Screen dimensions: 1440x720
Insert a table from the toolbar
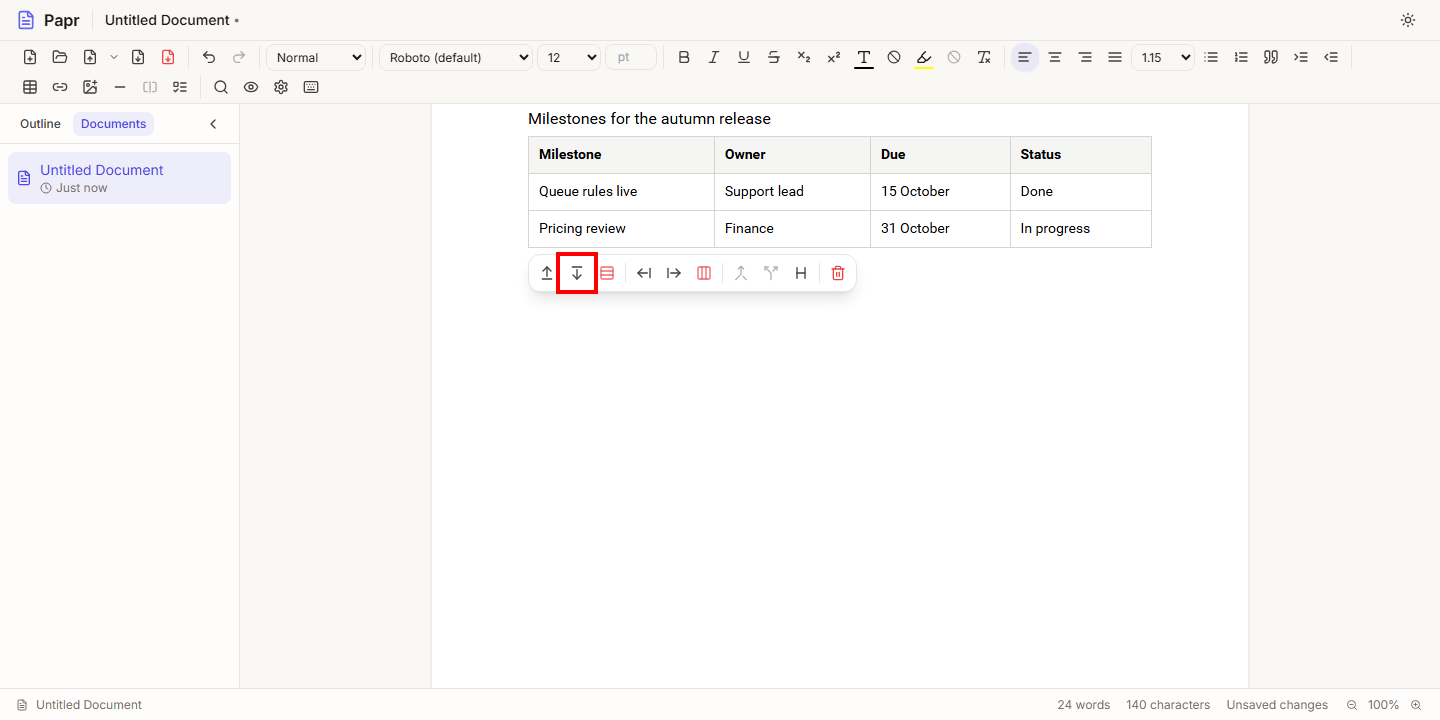(30, 87)
